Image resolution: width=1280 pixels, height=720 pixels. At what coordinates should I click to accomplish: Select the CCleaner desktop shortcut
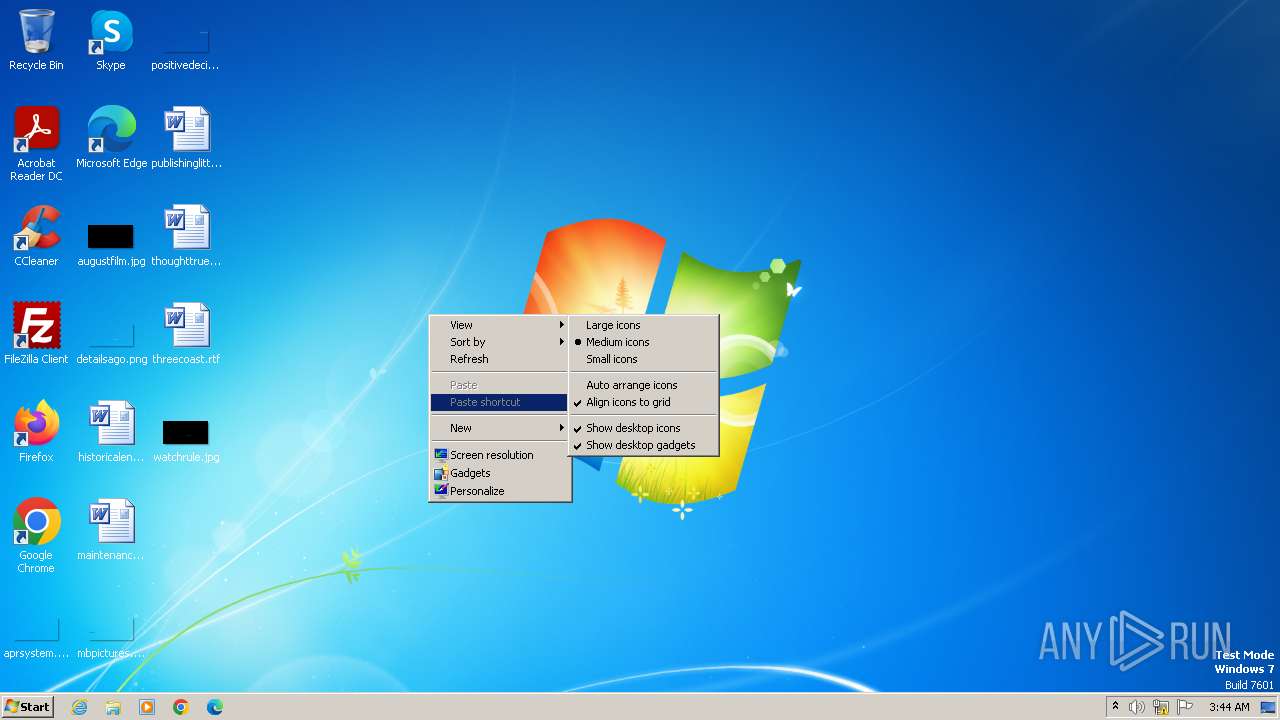(x=36, y=236)
